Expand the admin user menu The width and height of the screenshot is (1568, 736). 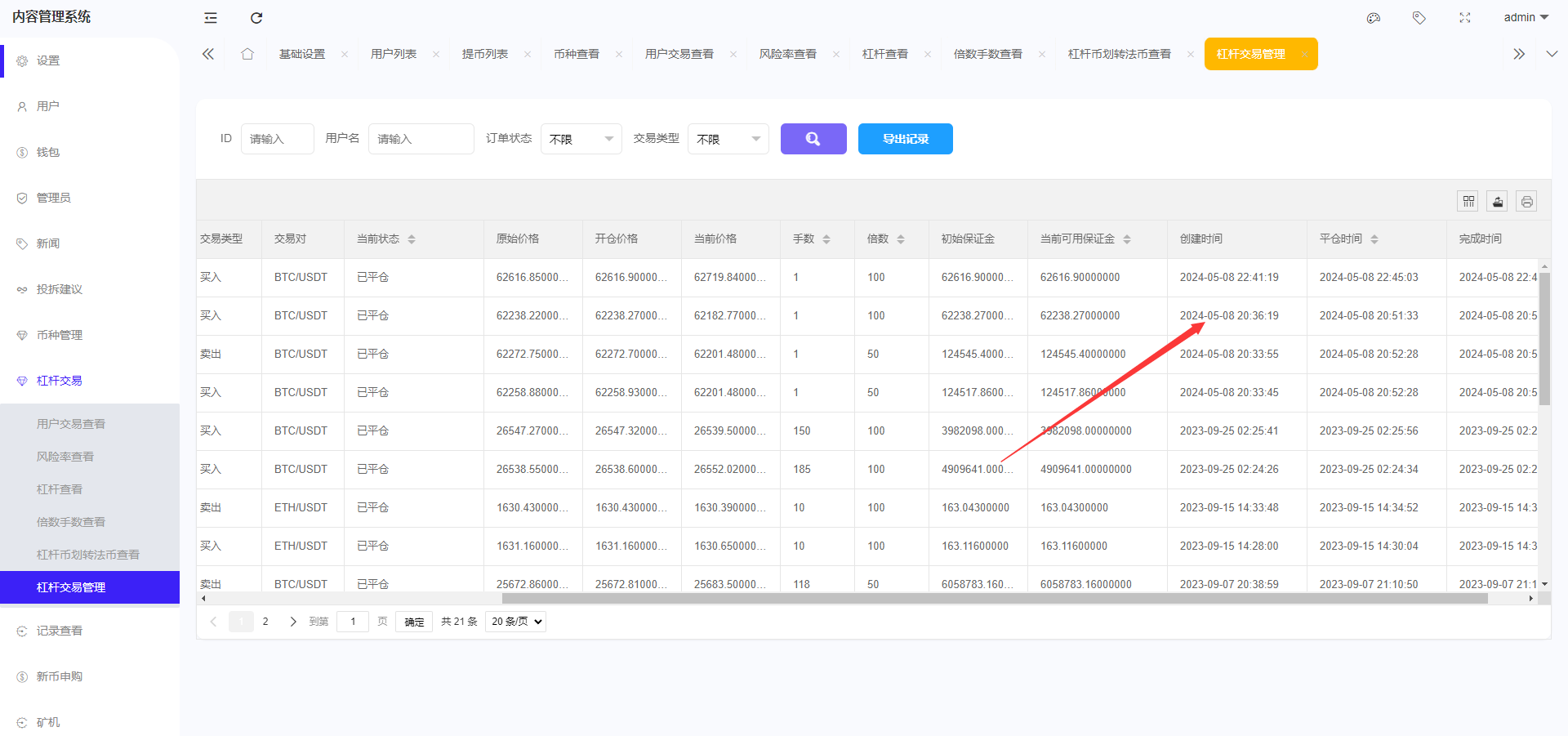point(1526,18)
